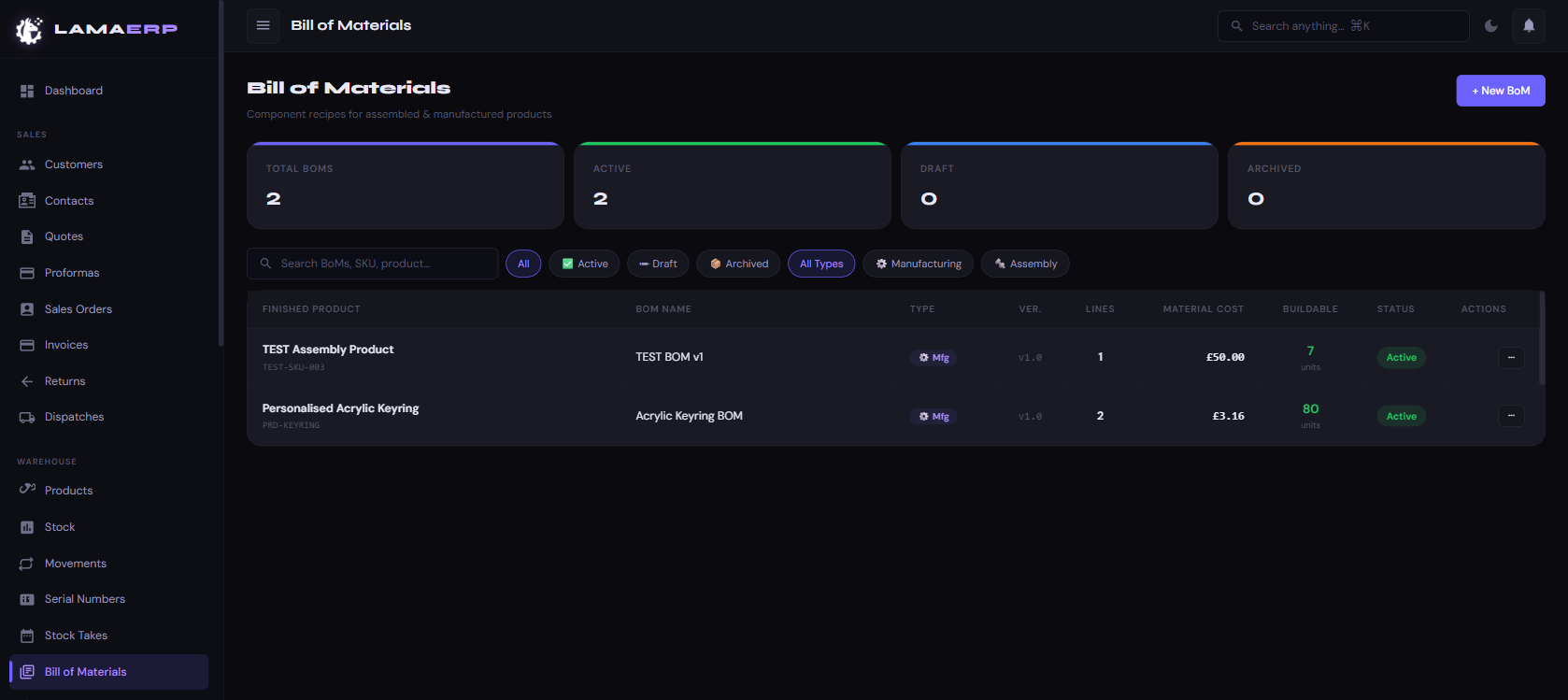
Task: Open the notifications bell
Action: point(1529,26)
